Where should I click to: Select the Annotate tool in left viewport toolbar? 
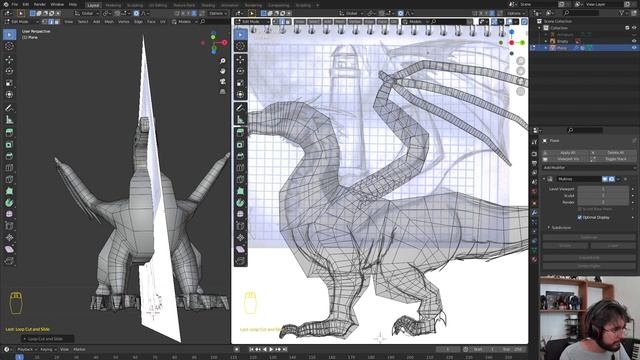click(x=9, y=108)
